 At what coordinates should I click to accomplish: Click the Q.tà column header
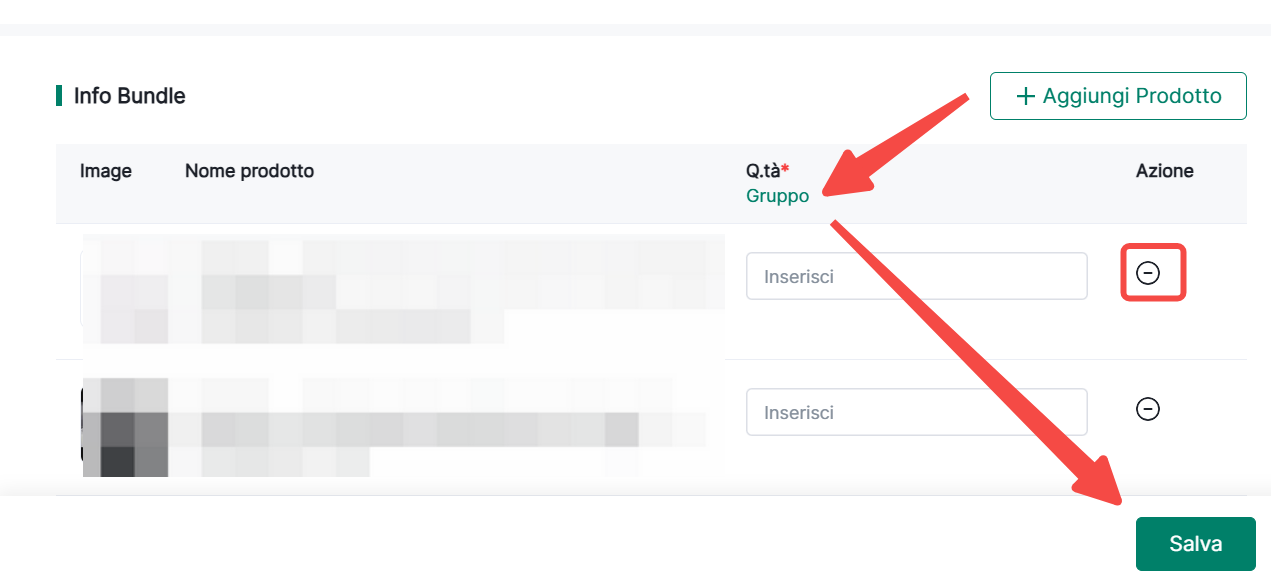(x=763, y=171)
